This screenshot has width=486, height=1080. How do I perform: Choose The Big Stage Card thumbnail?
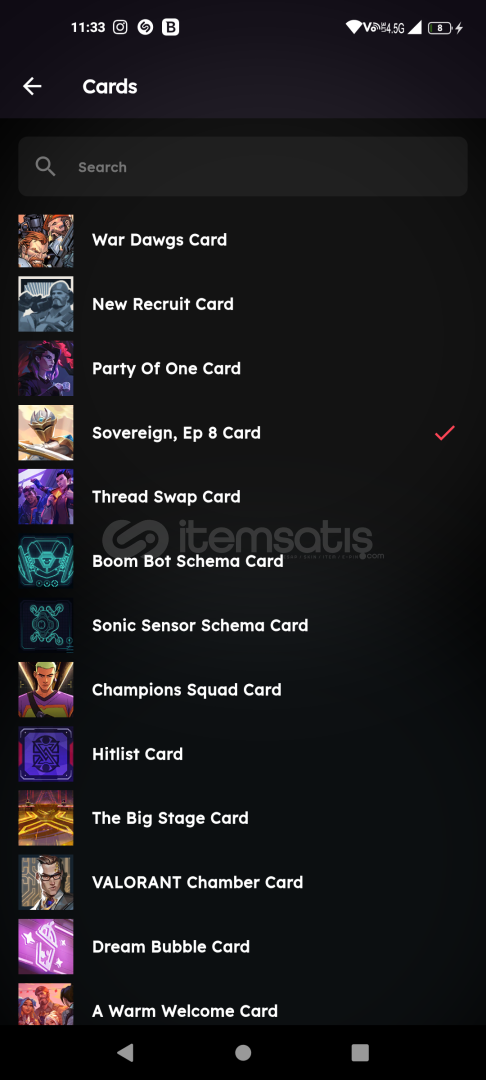tap(45, 818)
